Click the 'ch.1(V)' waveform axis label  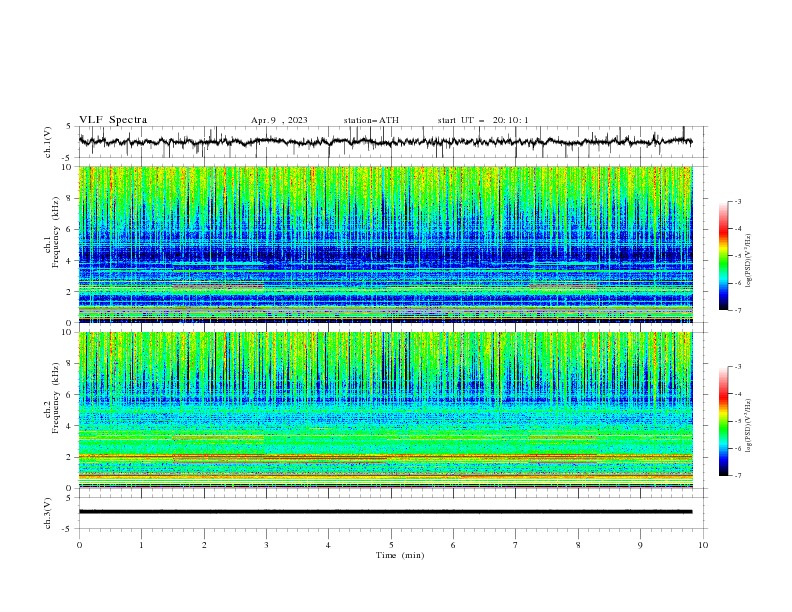pos(48,142)
